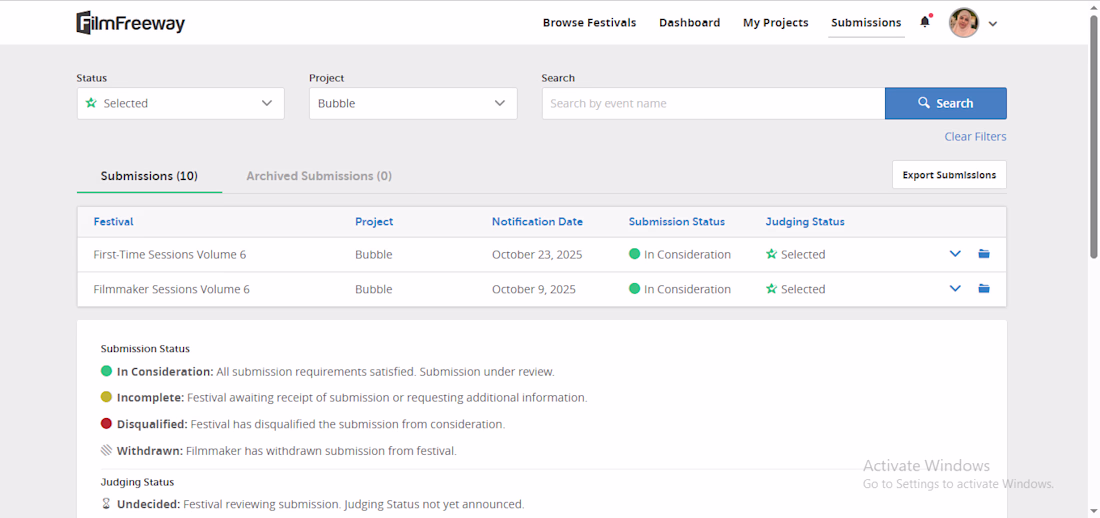Sort by Project column header
This screenshot has height=518, width=1100.
click(374, 222)
